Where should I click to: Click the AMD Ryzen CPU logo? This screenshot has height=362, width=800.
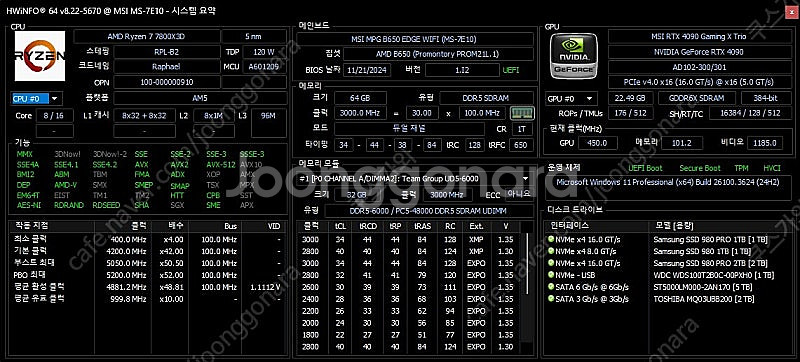(x=40, y=56)
